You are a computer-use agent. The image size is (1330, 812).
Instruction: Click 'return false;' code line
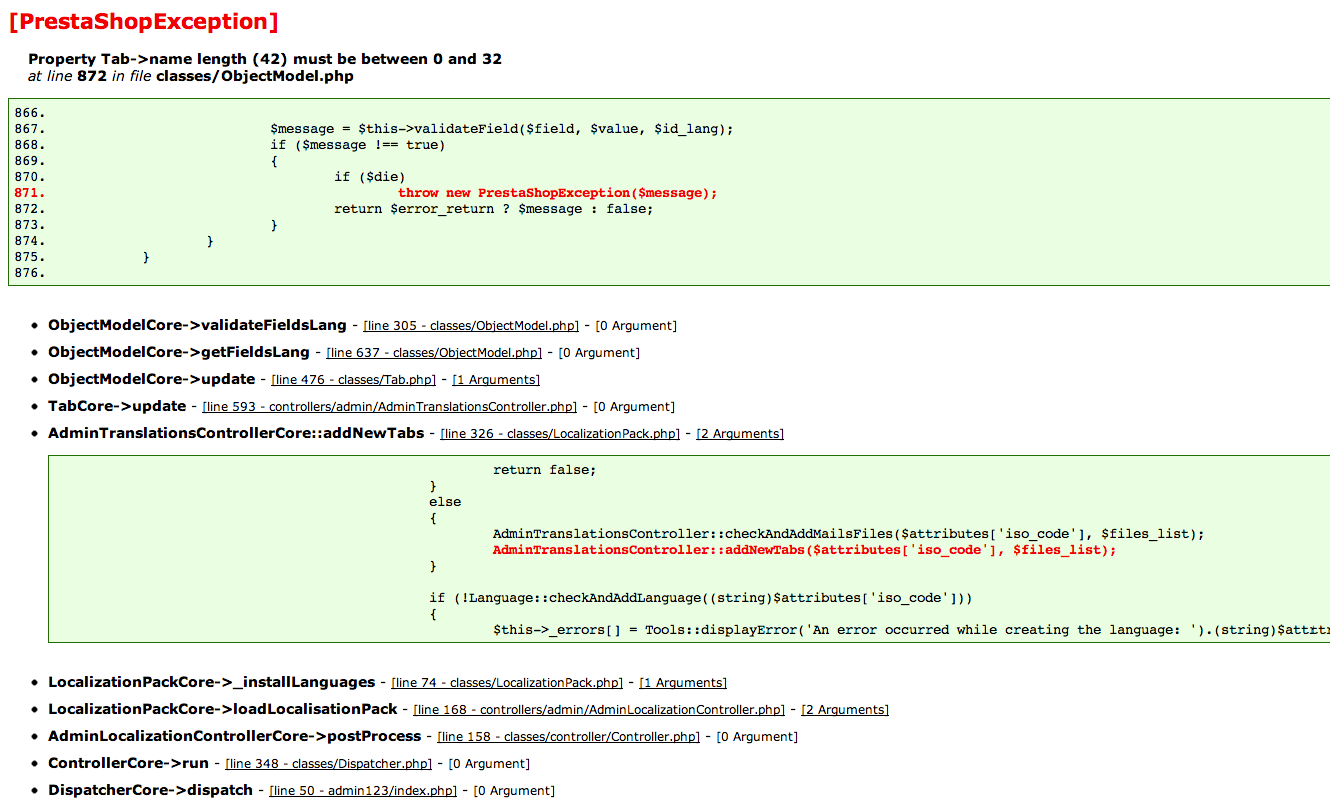click(545, 470)
